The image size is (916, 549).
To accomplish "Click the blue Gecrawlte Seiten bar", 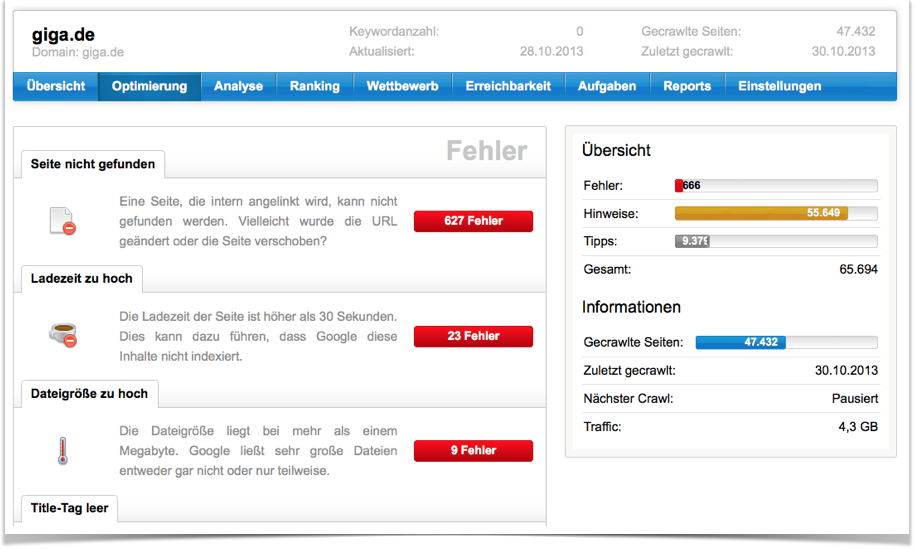I will pos(740,342).
